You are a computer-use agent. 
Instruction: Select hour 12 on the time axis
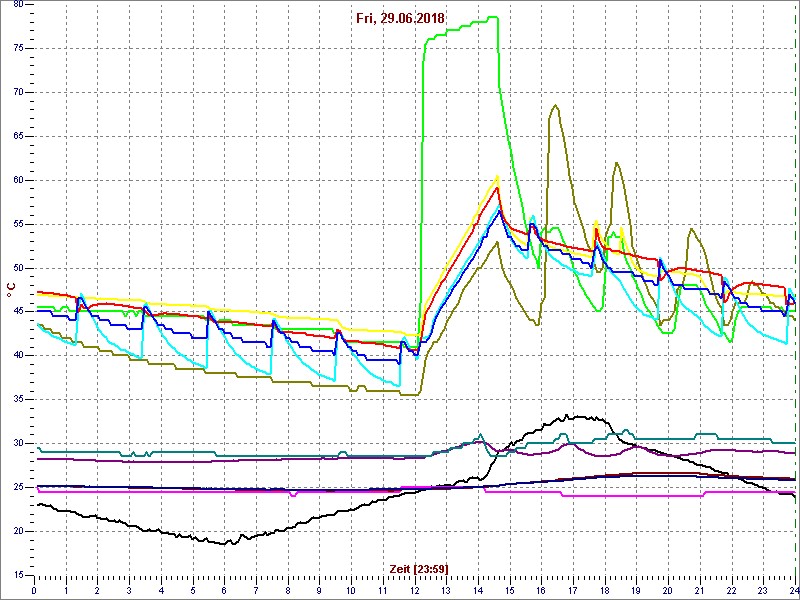pos(414,590)
